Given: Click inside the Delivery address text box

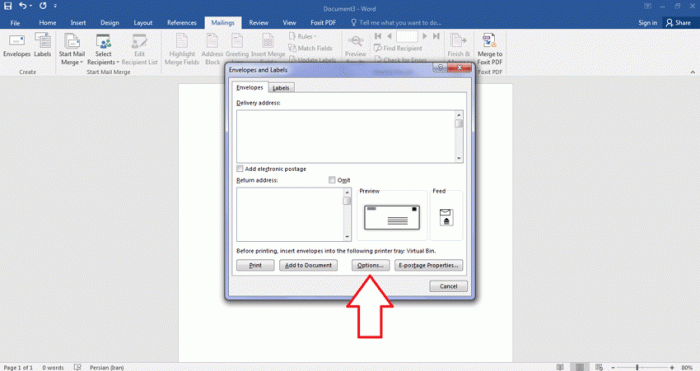Looking at the screenshot, I should point(346,136).
